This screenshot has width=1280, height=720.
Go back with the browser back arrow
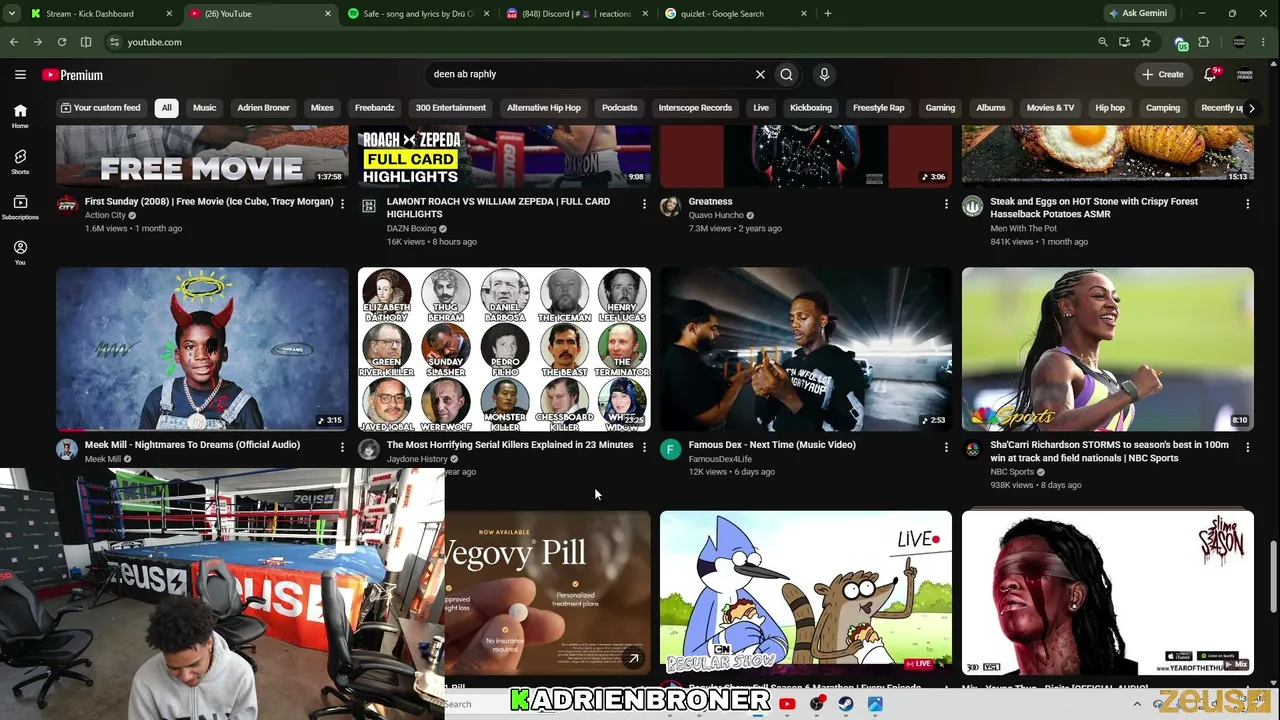point(14,42)
